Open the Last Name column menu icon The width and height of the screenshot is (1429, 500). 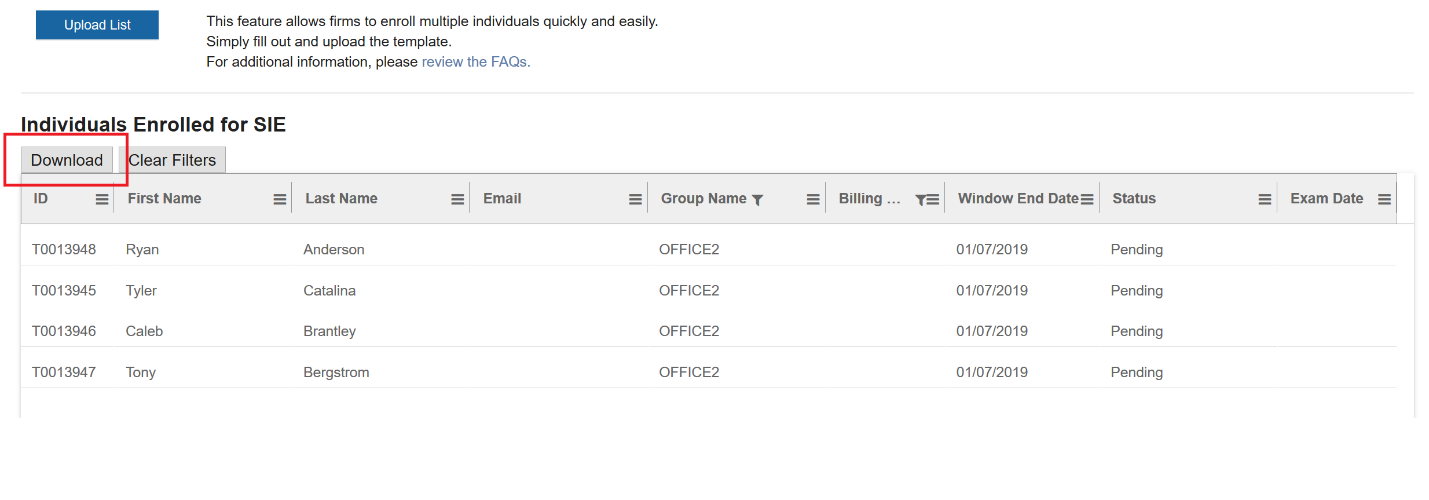coord(457,199)
